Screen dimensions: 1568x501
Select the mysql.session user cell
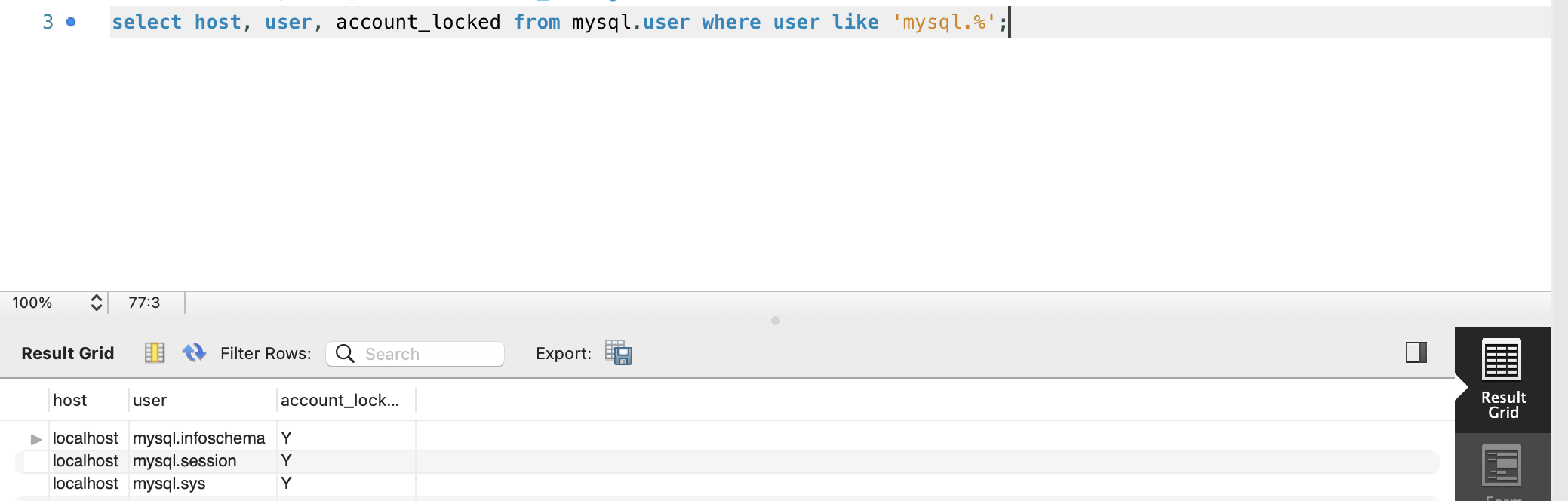click(x=185, y=461)
